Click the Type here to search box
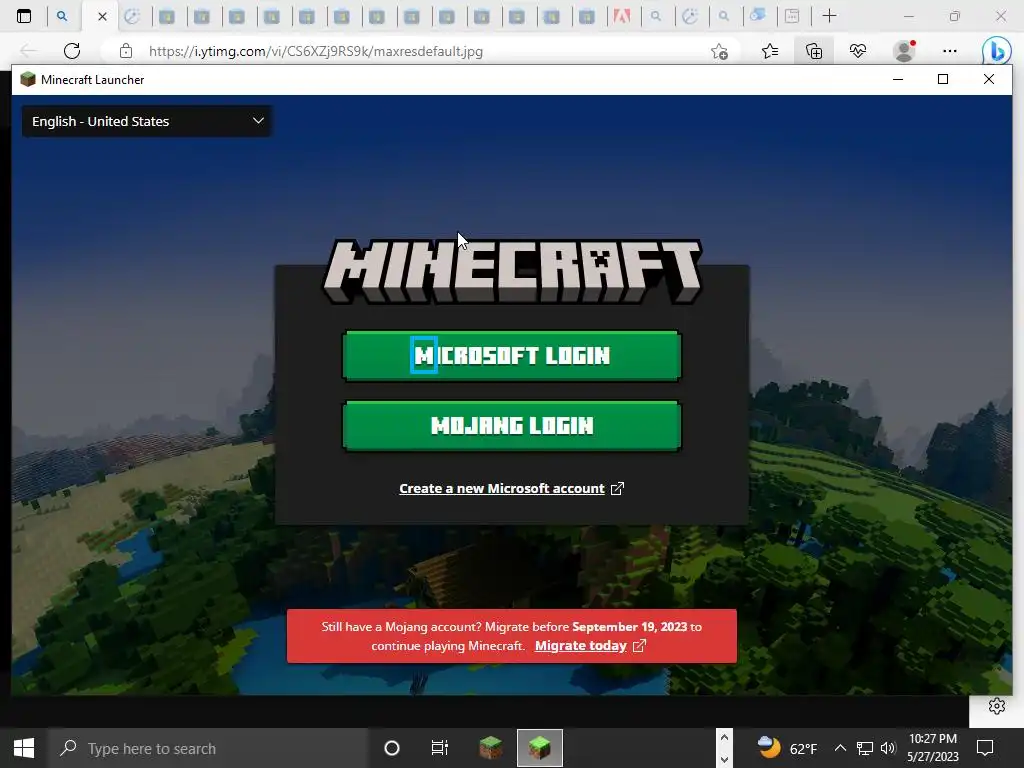 [209, 748]
